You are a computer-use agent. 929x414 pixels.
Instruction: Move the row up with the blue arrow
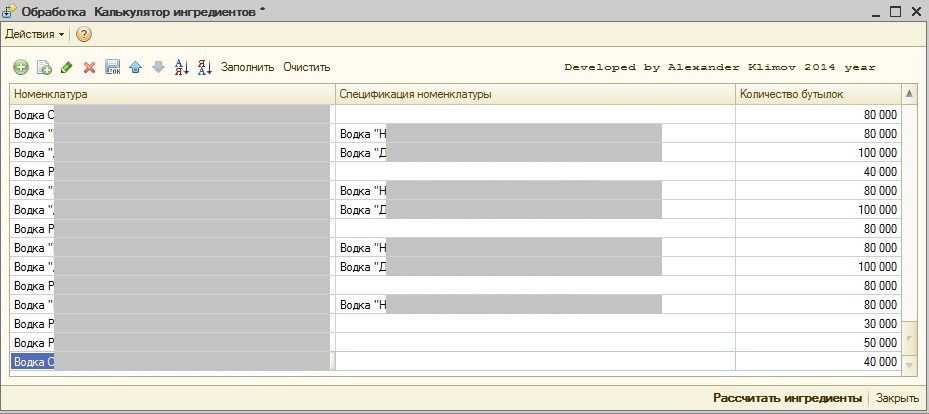coord(135,67)
